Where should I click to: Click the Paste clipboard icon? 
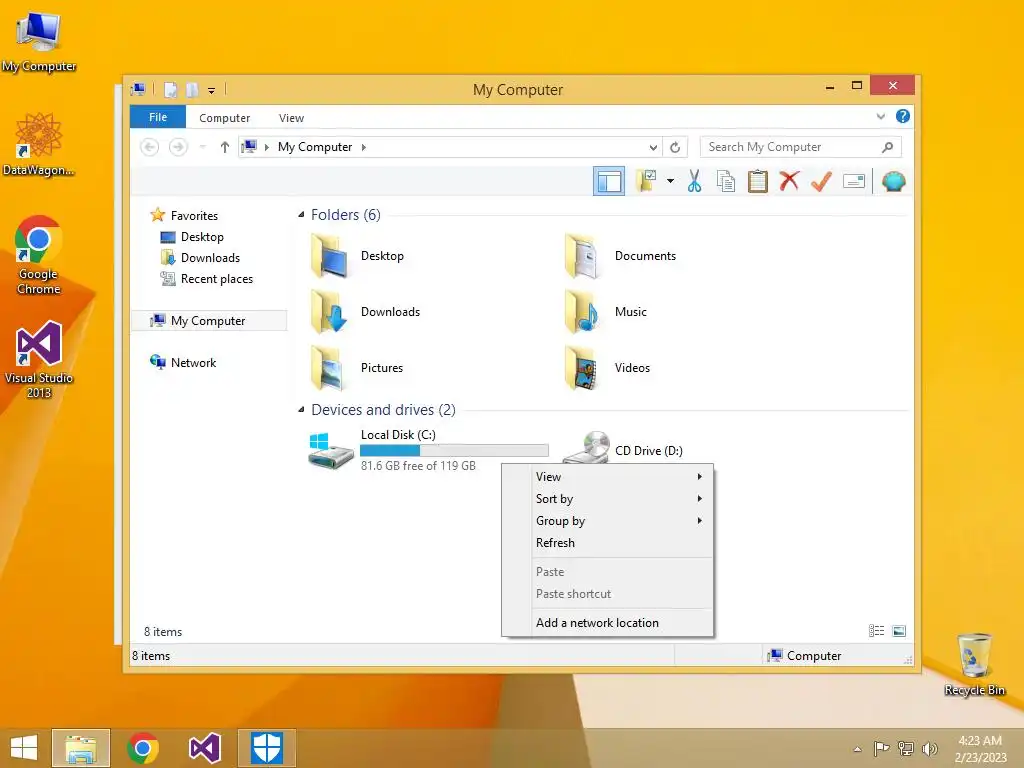tap(758, 182)
